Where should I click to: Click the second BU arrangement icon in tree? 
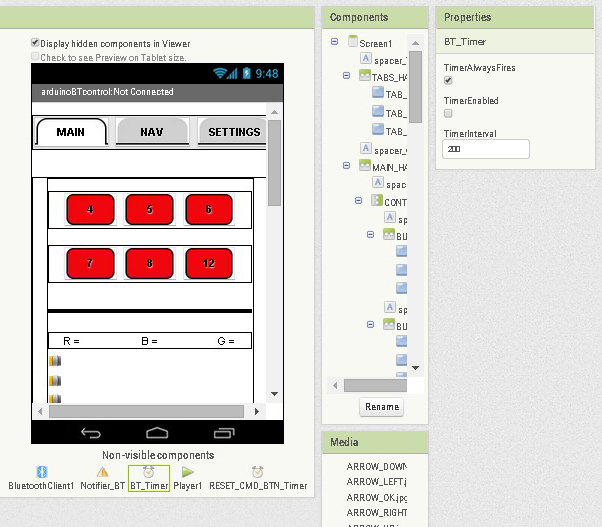coord(389,324)
